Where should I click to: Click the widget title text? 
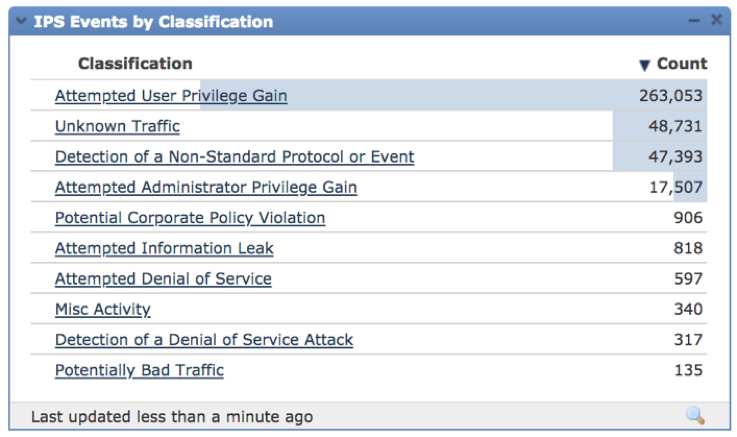click(x=153, y=21)
